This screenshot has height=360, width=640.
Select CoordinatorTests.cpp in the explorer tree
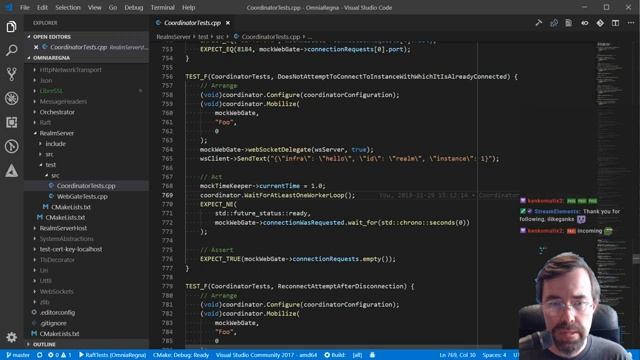(86, 186)
